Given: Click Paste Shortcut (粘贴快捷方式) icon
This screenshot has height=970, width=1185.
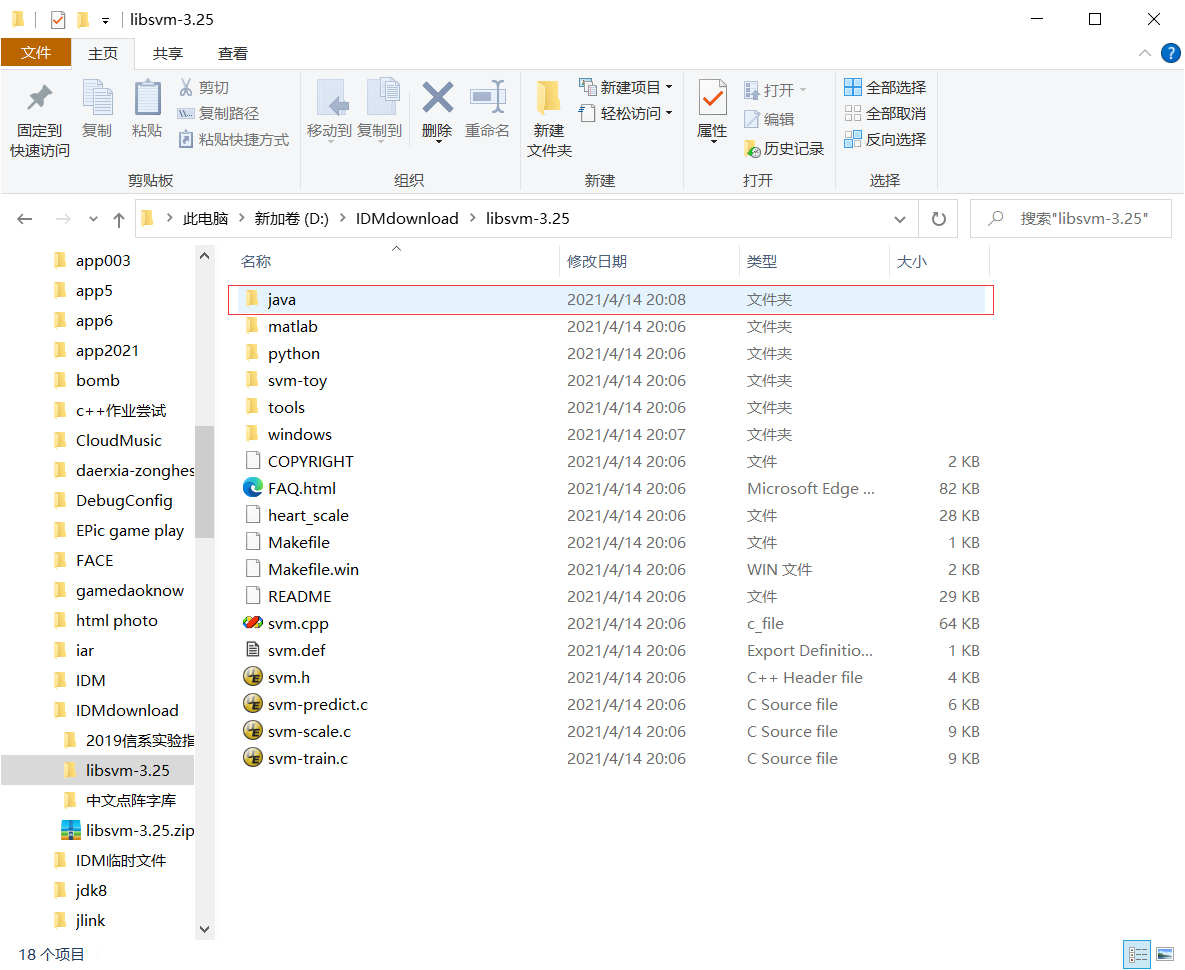Looking at the screenshot, I should 186,139.
